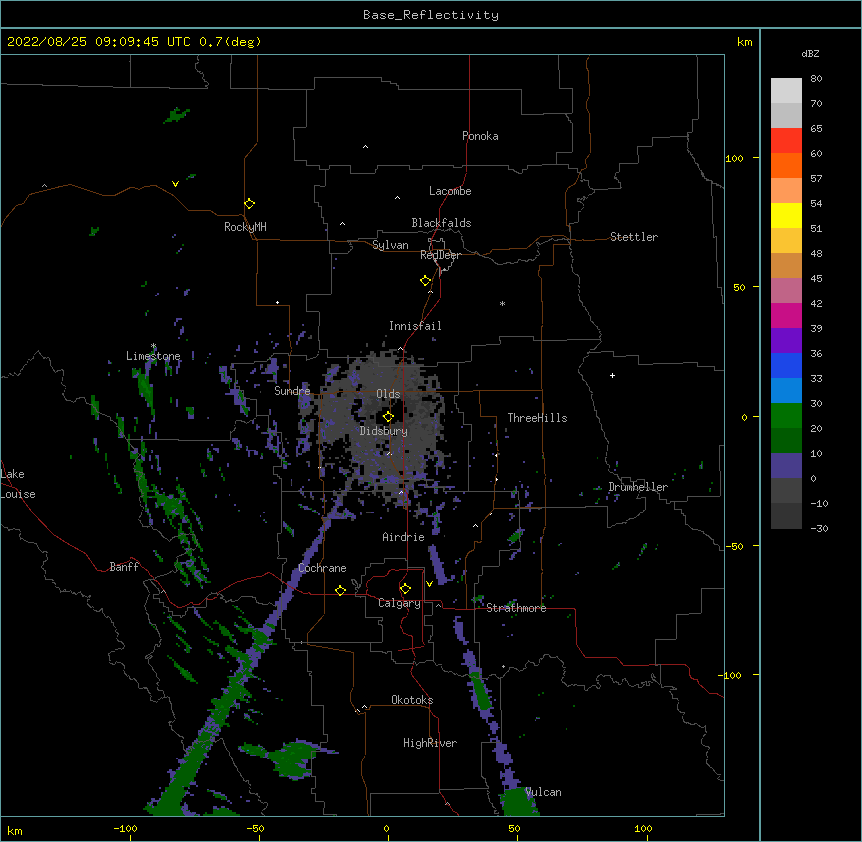This screenshot has height=842, width=862.
Task: Click the Airdrie city label
Action: point(404,537)
